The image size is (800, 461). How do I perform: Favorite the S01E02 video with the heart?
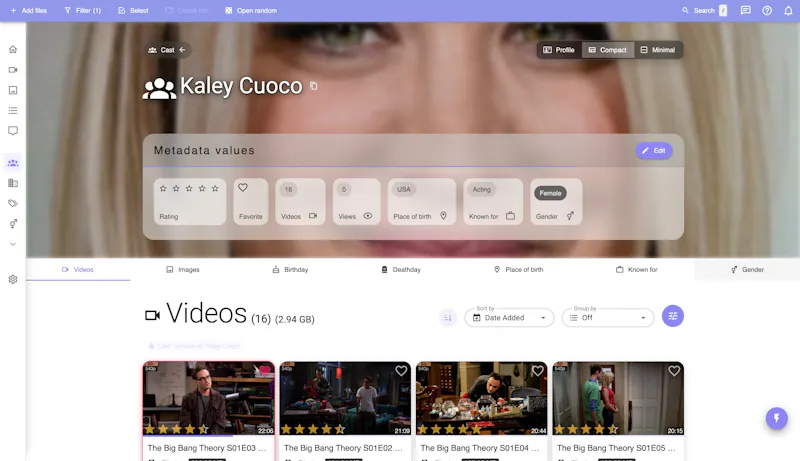coord(401,371)
